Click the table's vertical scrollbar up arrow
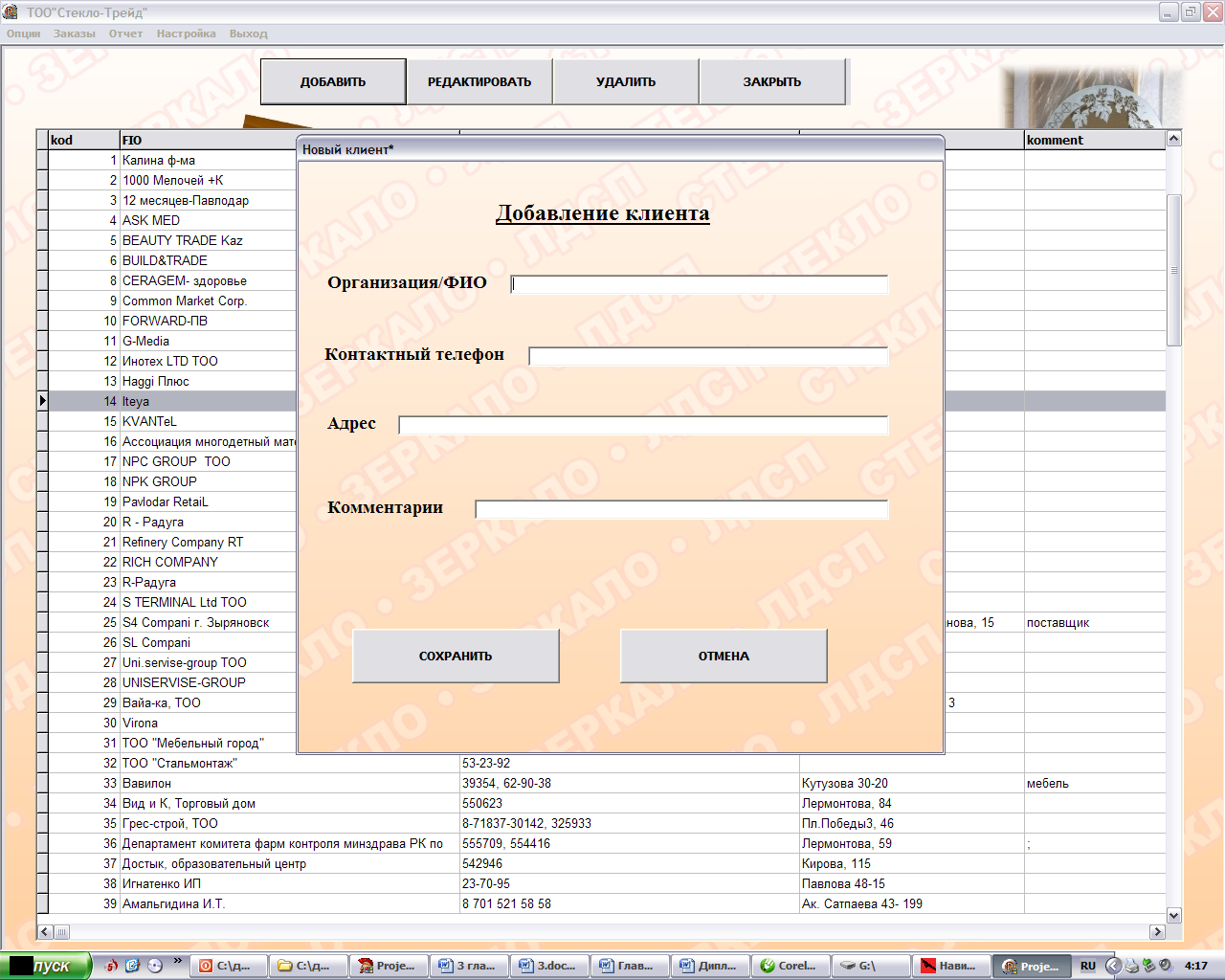The height and width of the screenshot is (980, 1225). (x=1174, y=139)
